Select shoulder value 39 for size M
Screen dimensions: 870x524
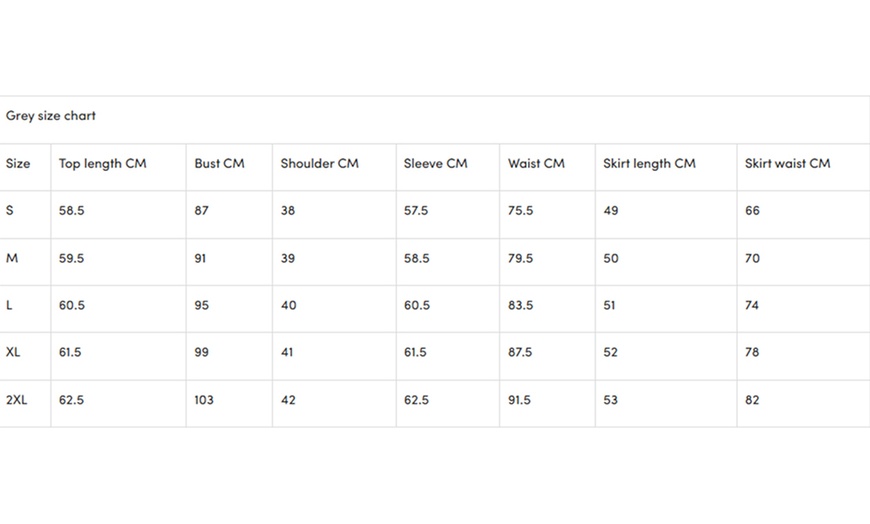click(288, 258)
